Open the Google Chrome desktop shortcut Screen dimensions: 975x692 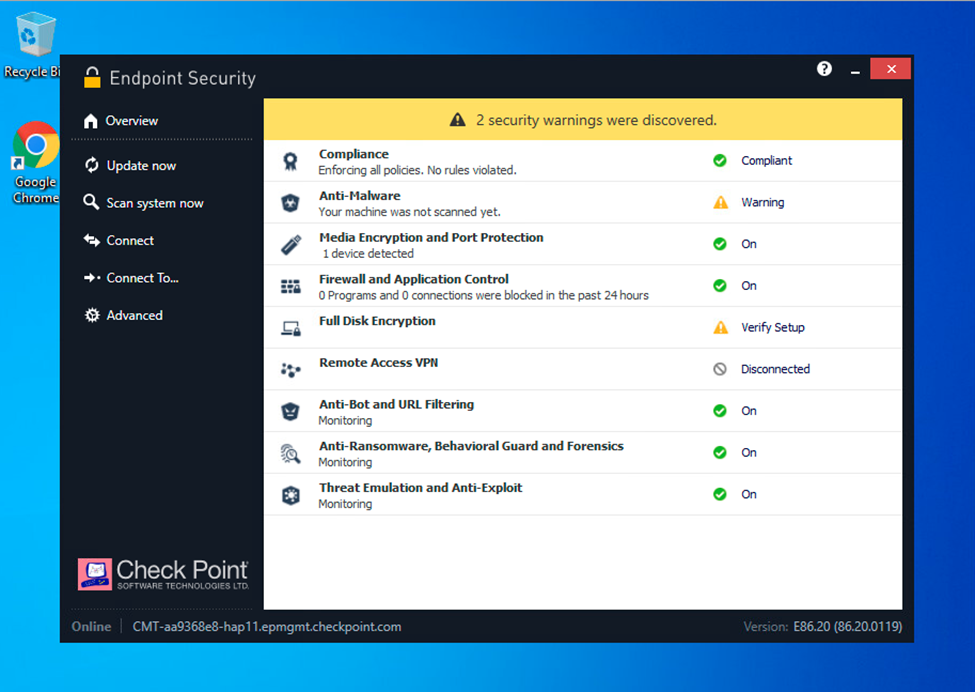(35, 162)
